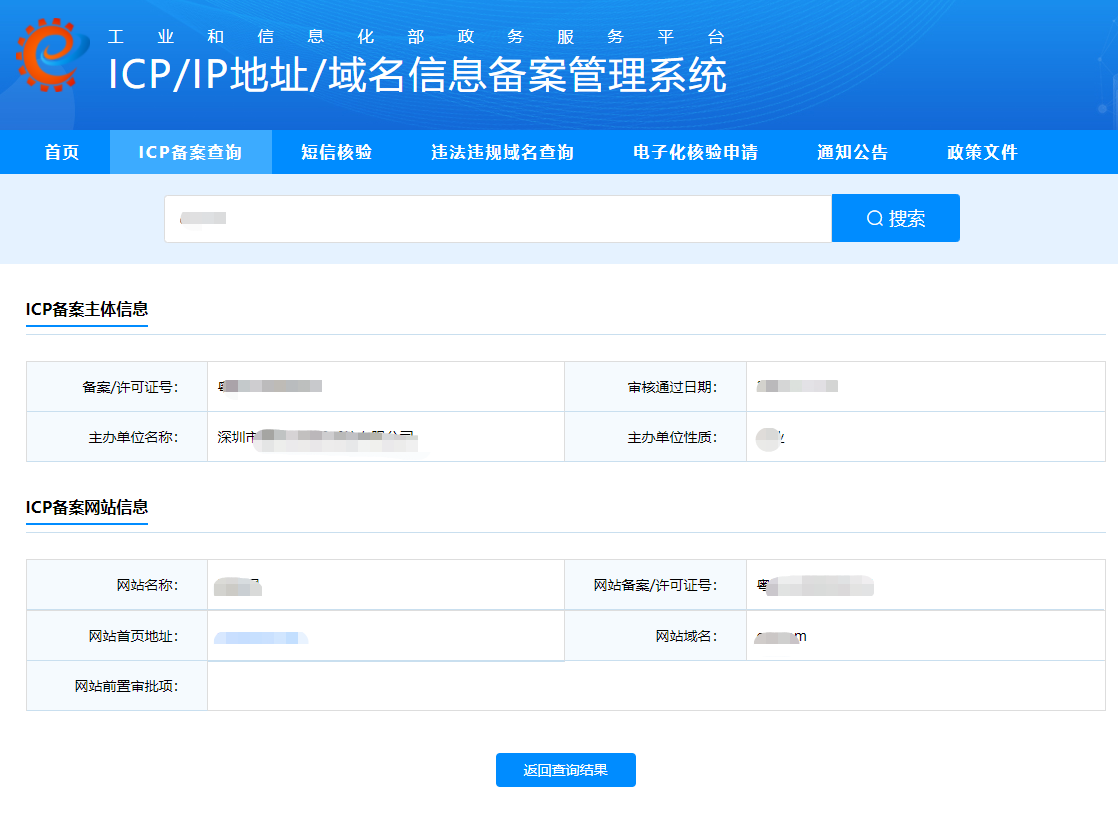
Task: Select the ICP备案查询 navigation tab
Action: [190, 152]
